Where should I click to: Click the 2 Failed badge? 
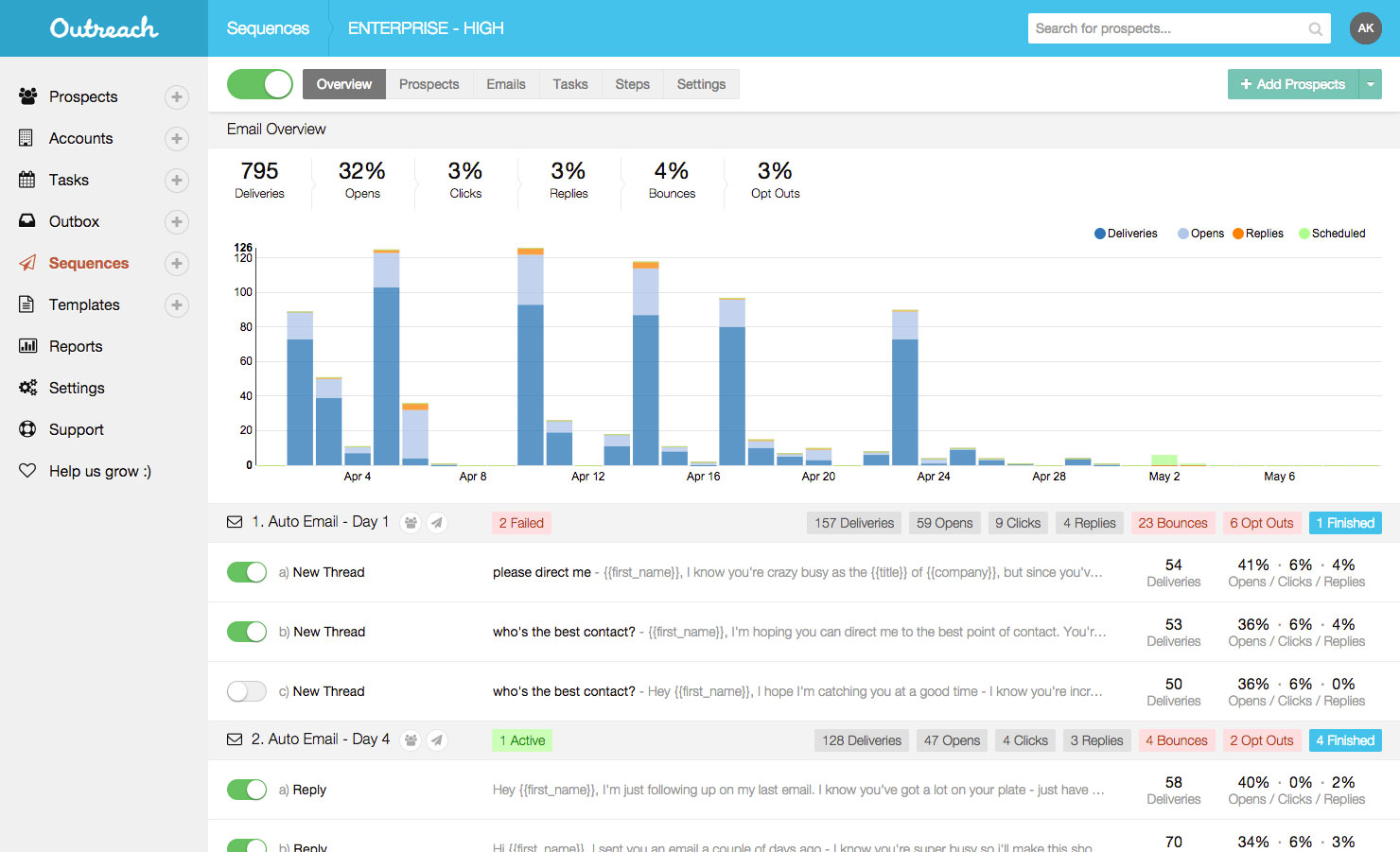point(521,523)
